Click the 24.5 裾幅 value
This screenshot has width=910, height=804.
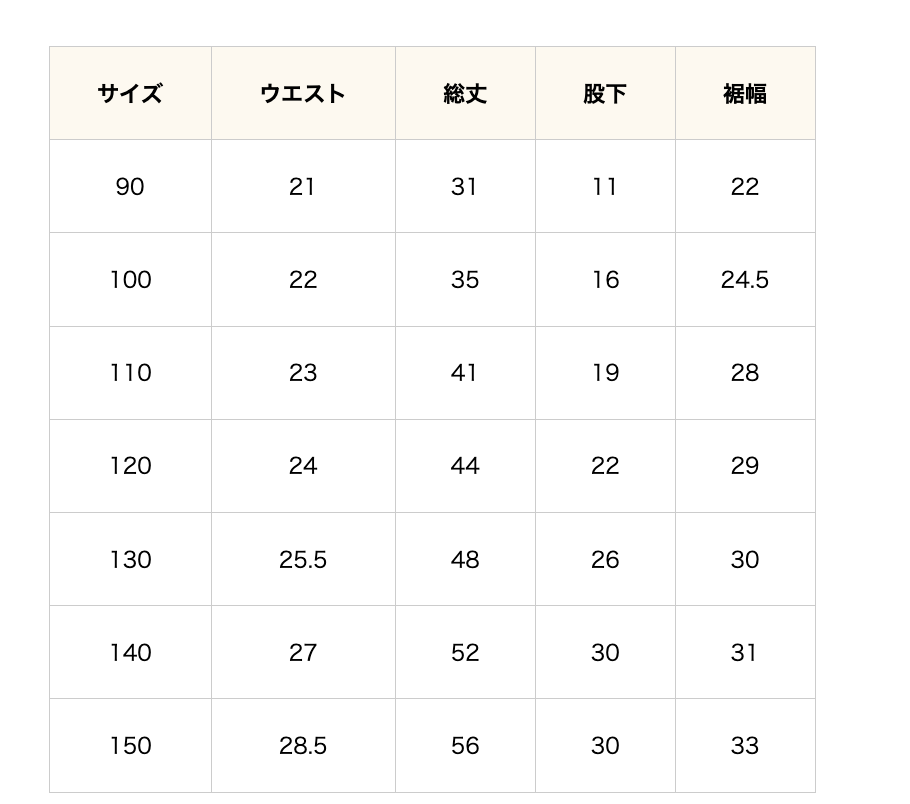(x=745, y=280)
